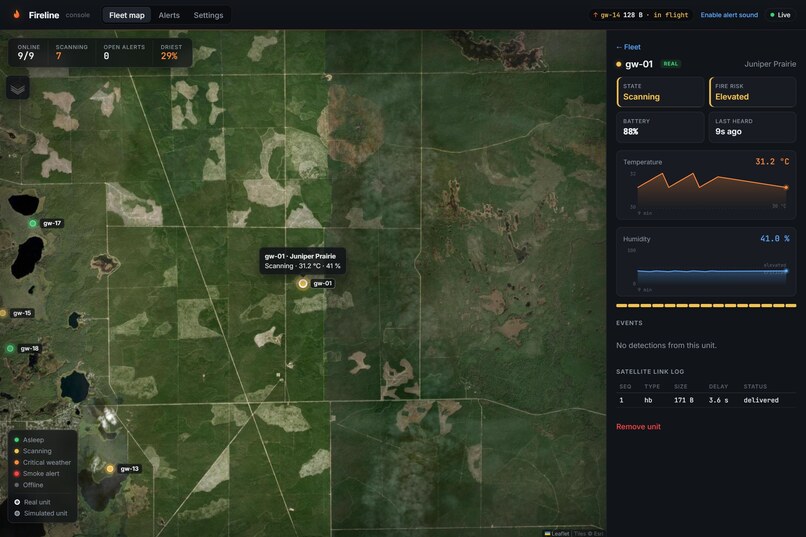This screenshot has height=537, width=806.
Task: Click the Leaflet attribution link
Action: pos(557,533)
